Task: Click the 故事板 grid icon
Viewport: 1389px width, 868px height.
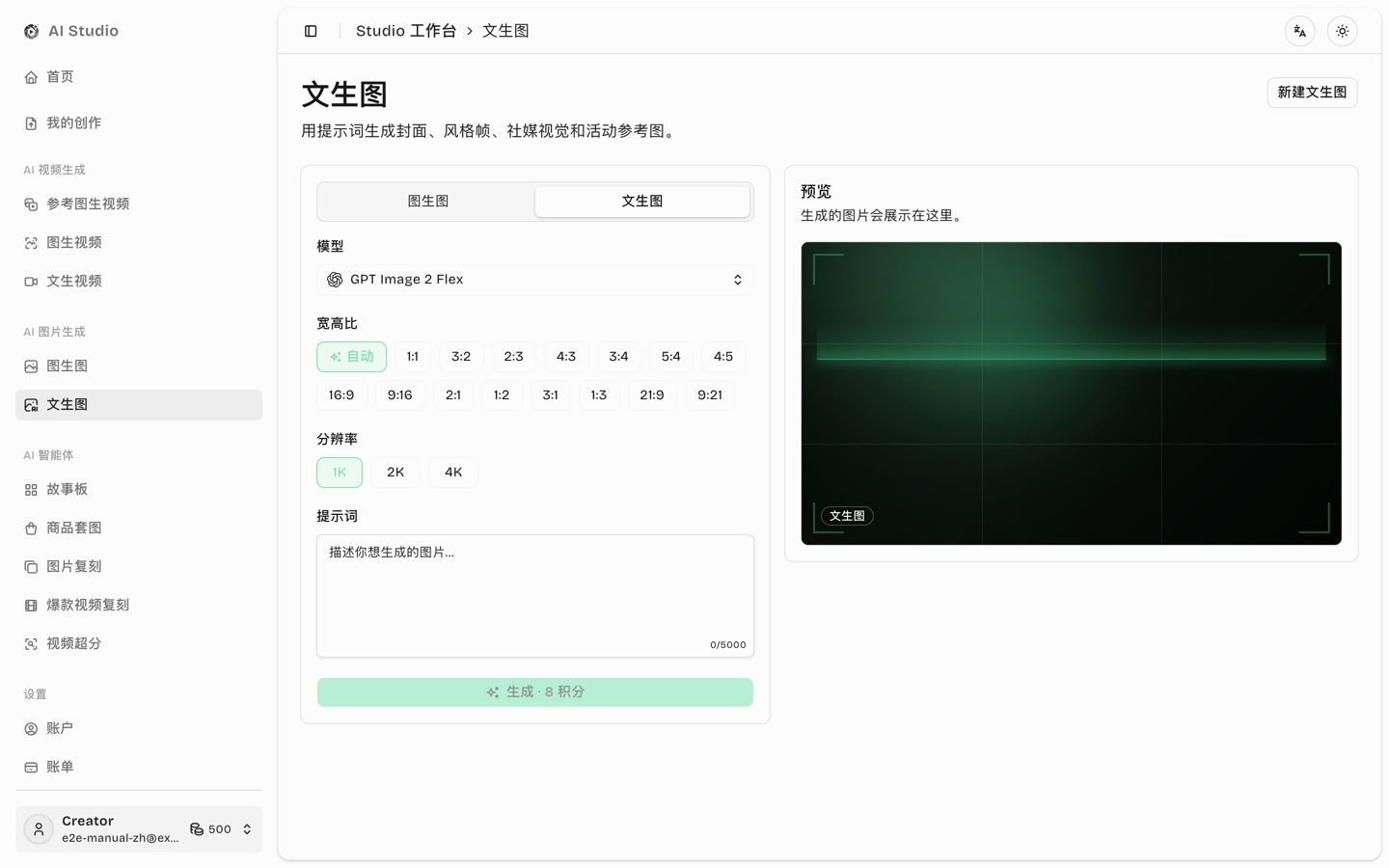Action: (31, 490)
